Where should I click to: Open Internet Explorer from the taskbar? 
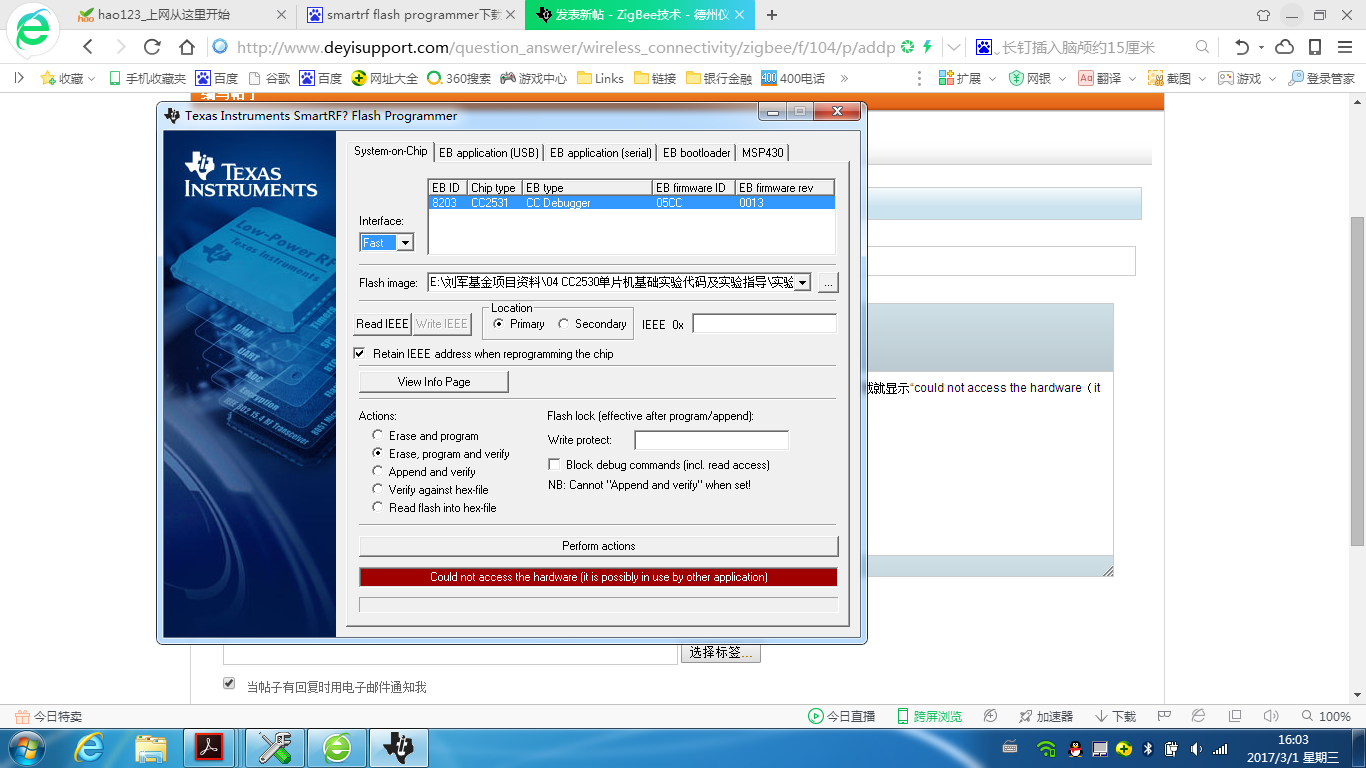click(90, 747)
